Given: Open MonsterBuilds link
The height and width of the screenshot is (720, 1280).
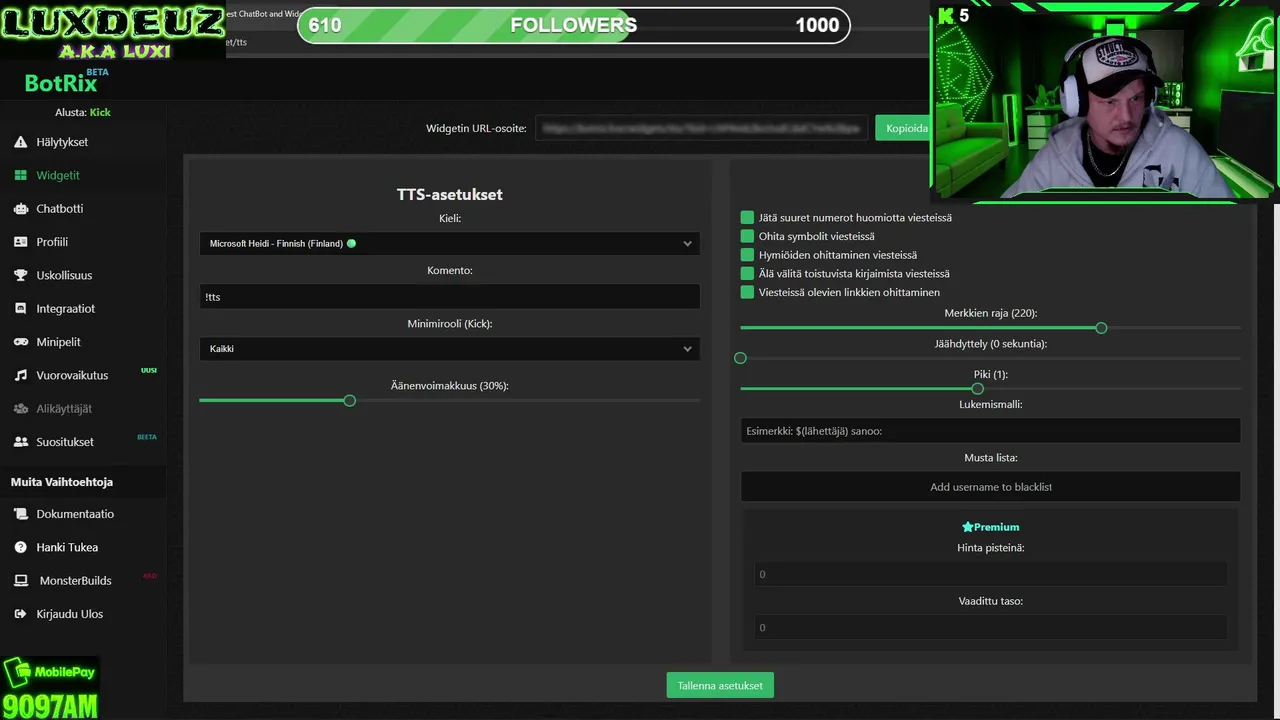Looking at the screenshot, I should [x=76, y=581].
